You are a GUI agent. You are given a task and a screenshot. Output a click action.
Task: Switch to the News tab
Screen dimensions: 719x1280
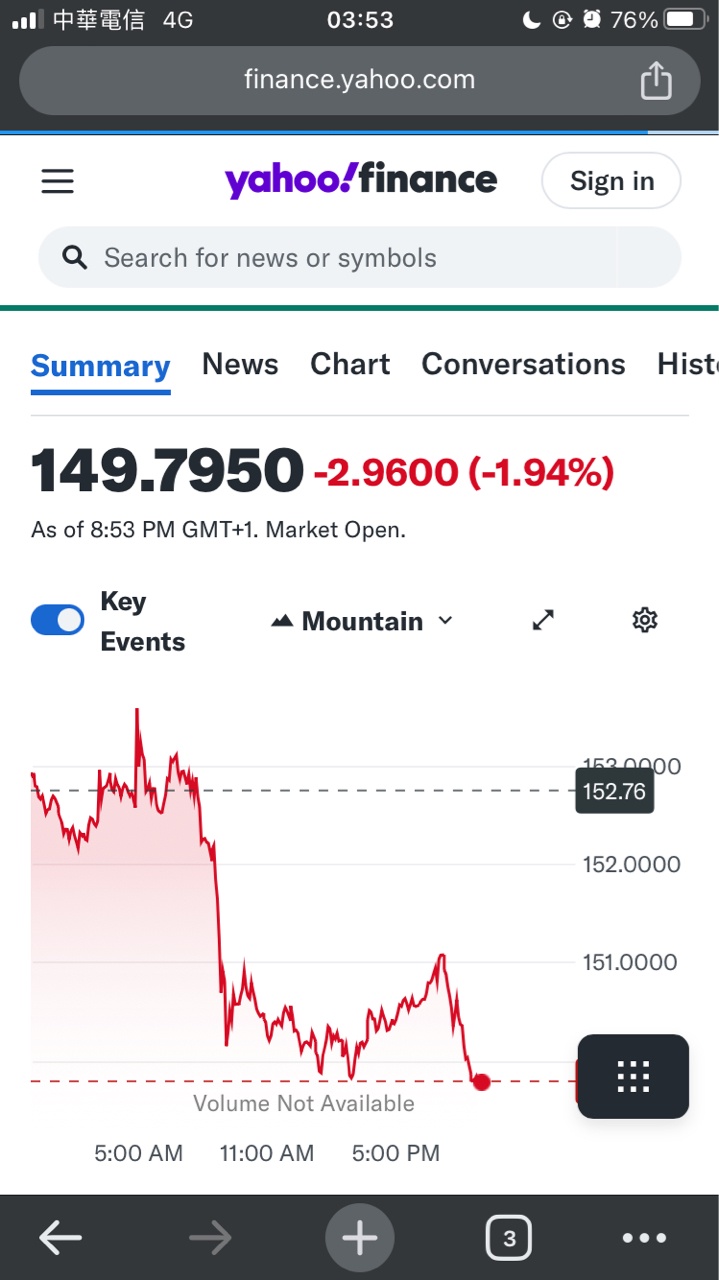coord(240,364)
